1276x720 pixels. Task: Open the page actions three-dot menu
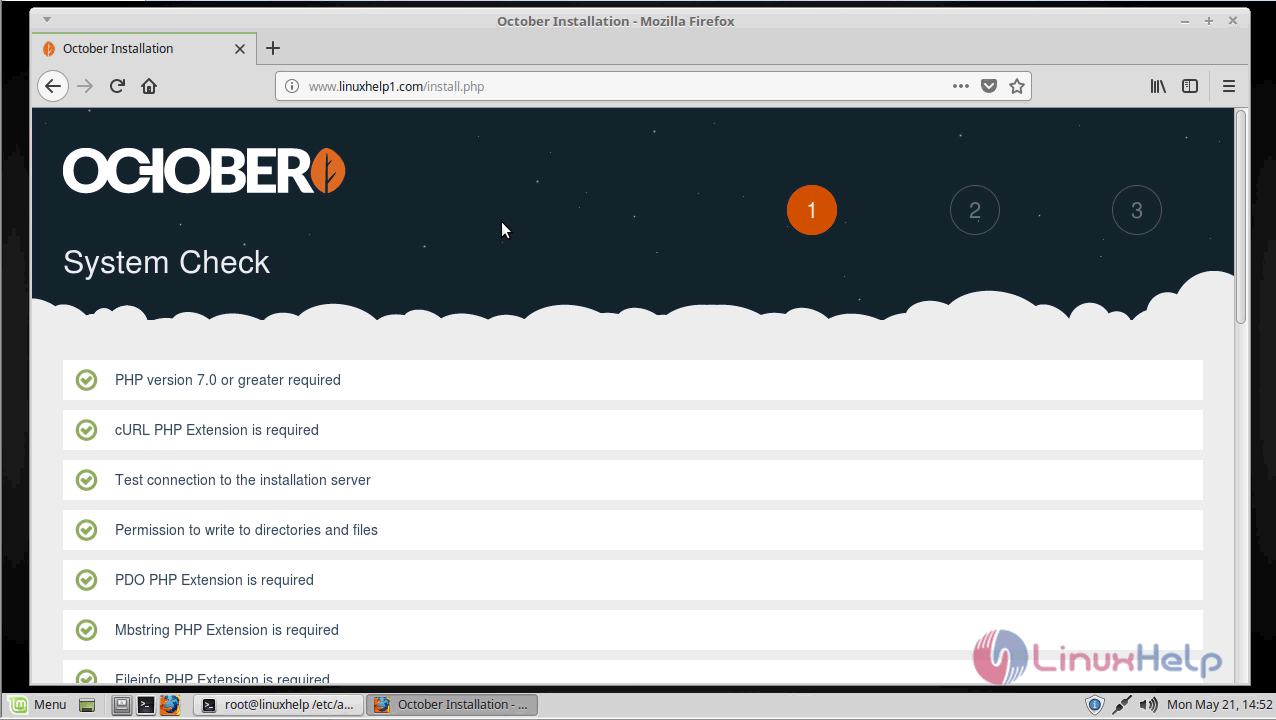tap(961, 86)
